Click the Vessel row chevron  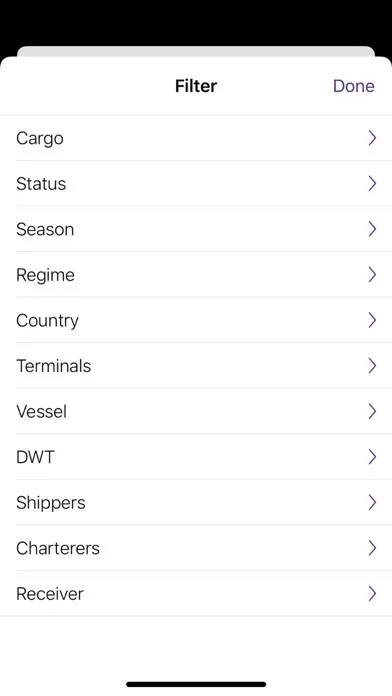tap(372, 411)
